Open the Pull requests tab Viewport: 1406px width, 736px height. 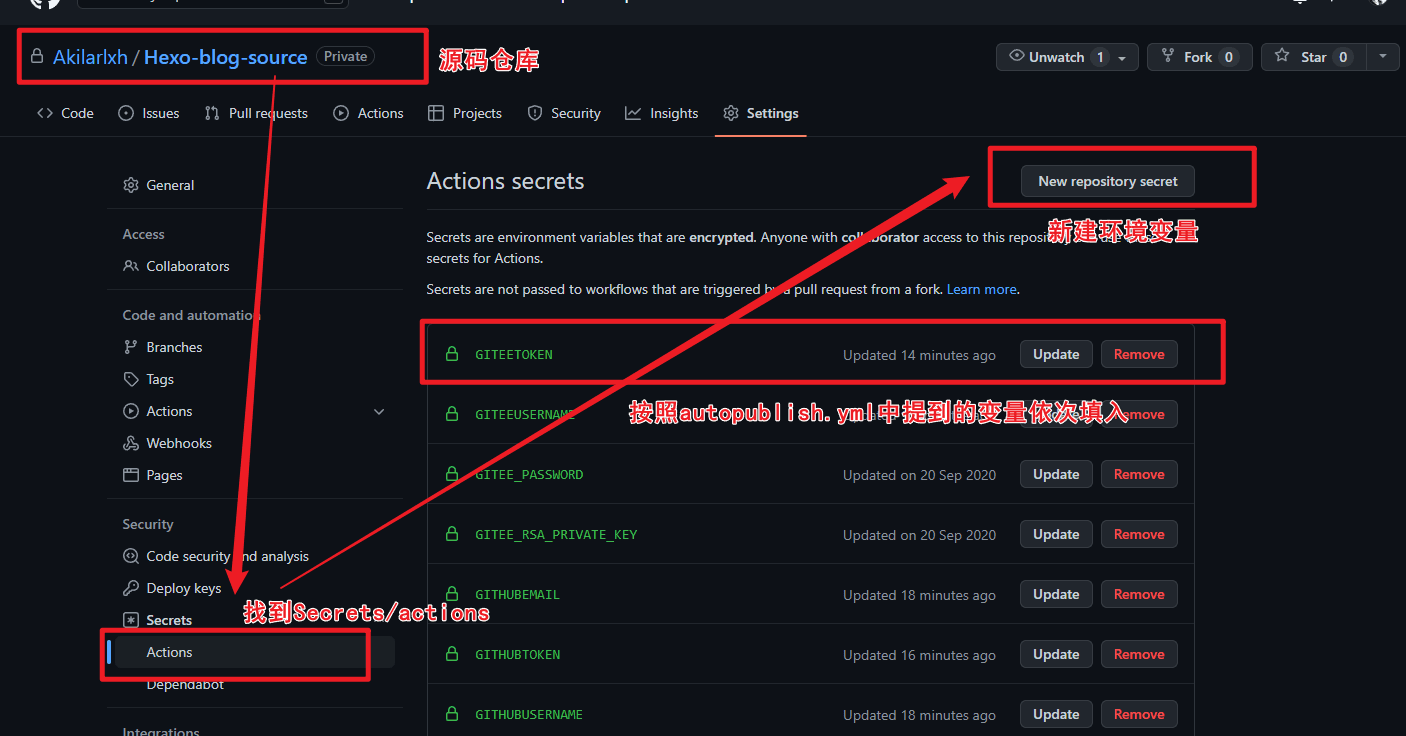[x=256, y=113]
